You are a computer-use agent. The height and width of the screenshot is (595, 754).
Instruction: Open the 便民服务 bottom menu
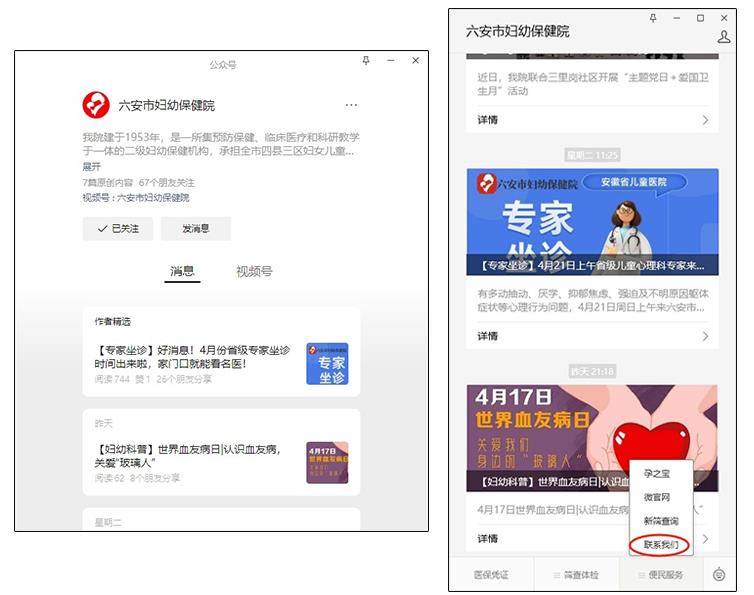[661, 575]
